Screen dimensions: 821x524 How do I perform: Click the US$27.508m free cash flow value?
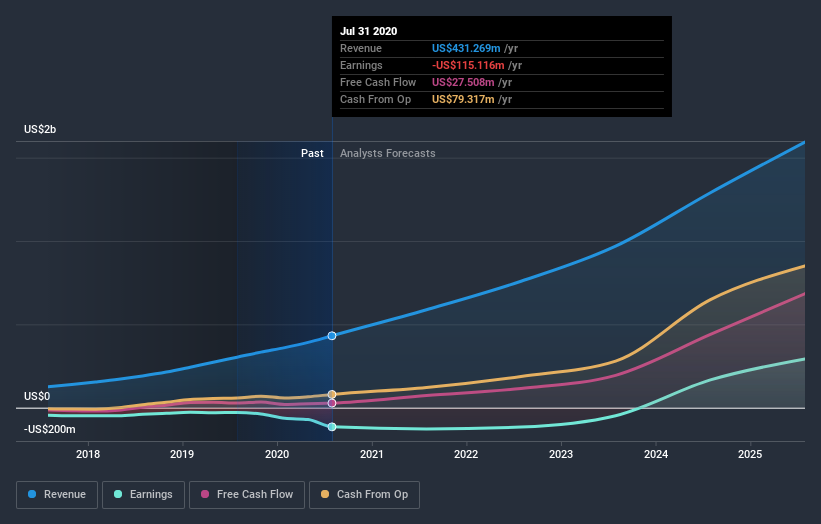(463, 82)
